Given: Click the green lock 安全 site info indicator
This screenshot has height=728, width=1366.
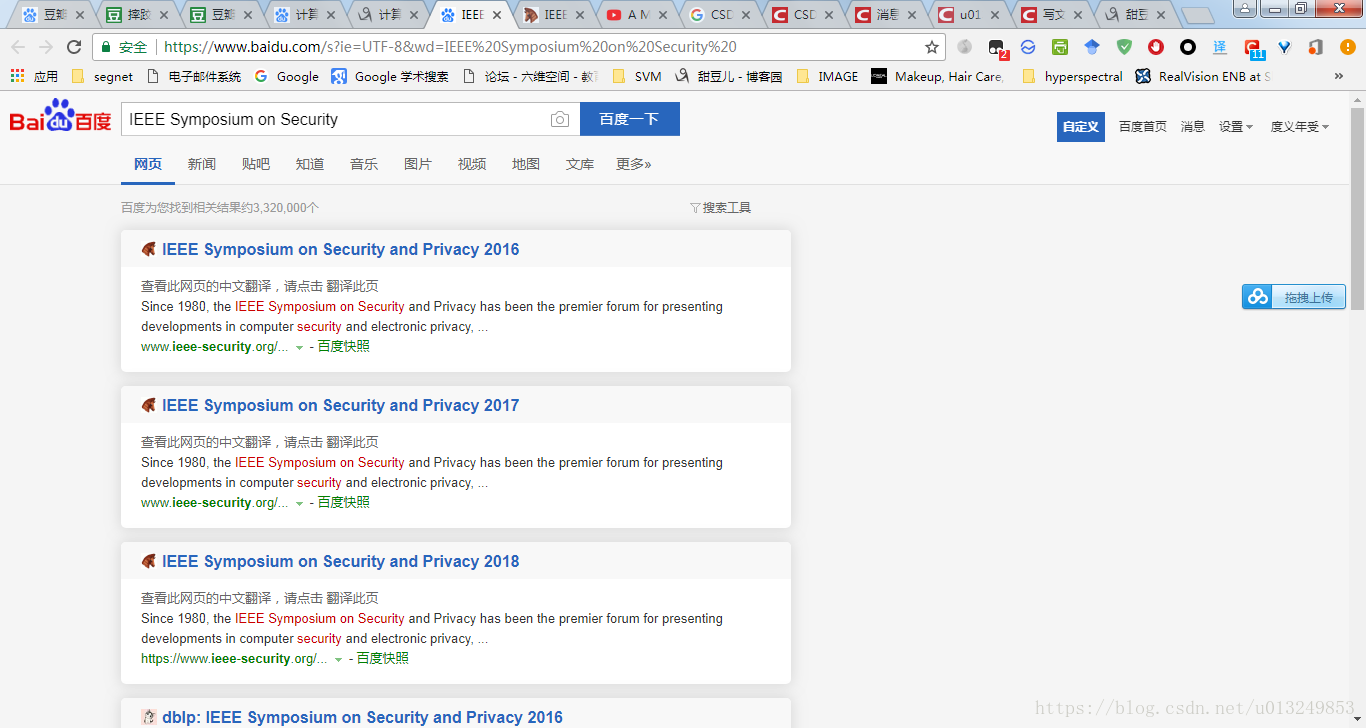Looking at the screenshot, I should coord(124,47).
